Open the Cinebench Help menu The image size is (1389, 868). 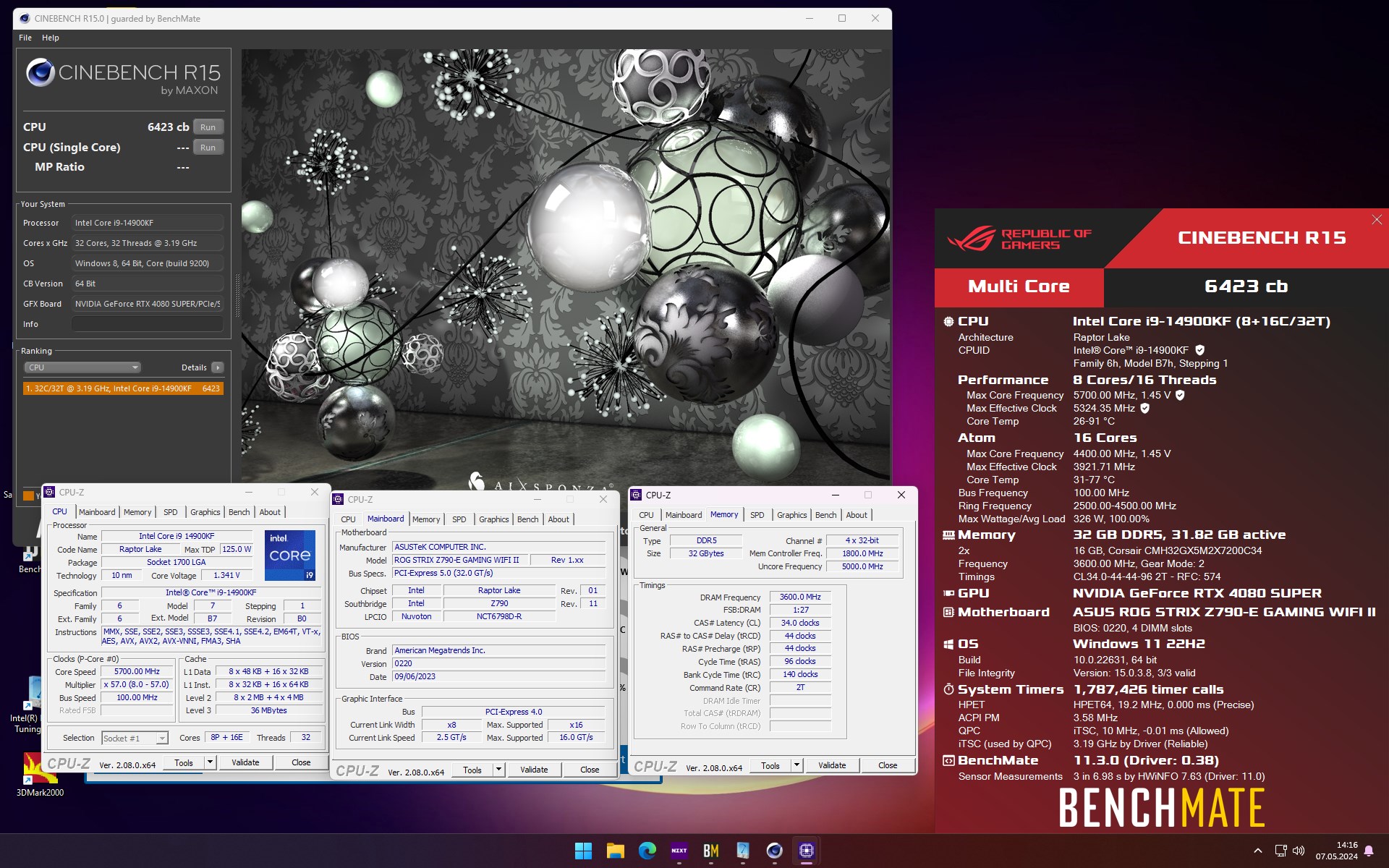tap(51, 38)
